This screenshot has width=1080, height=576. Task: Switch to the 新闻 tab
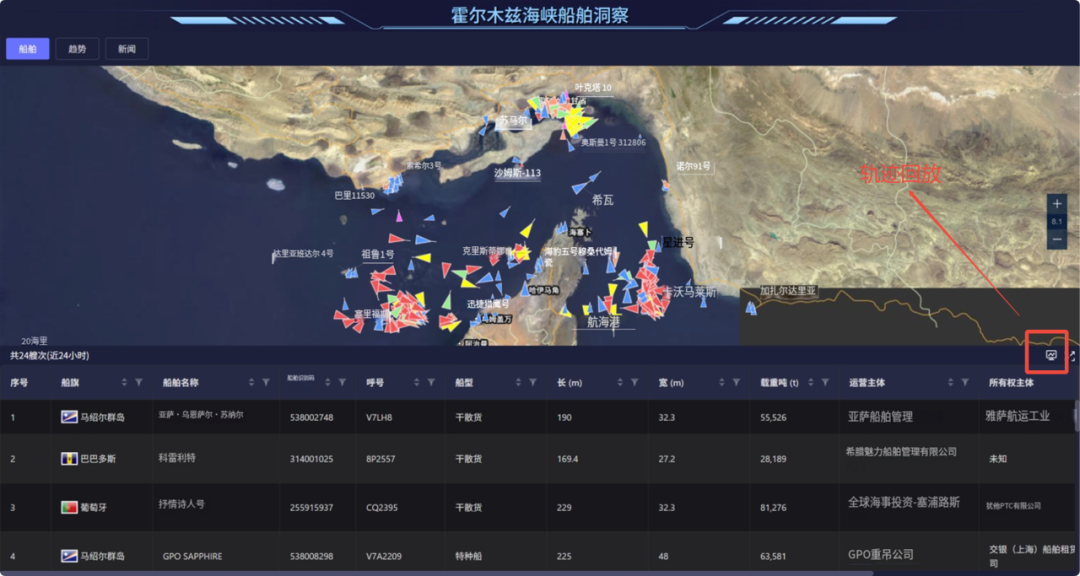tap(126, 49)
